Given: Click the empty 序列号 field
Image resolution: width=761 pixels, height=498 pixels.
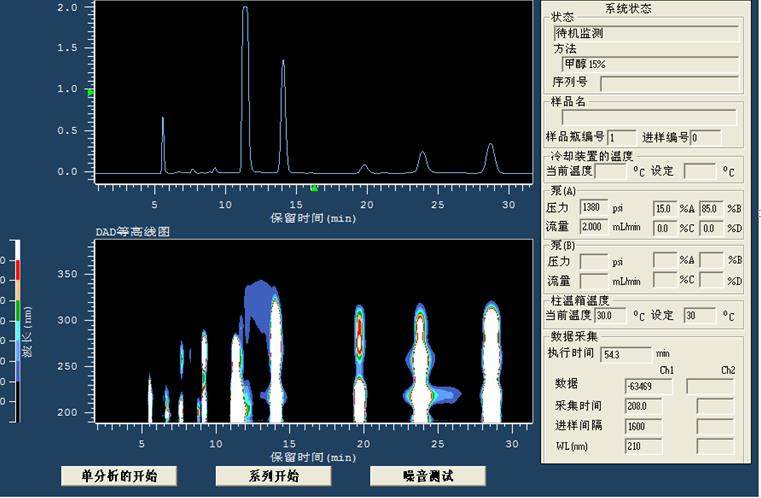Looking at the screenshot, I should [670, 83].
